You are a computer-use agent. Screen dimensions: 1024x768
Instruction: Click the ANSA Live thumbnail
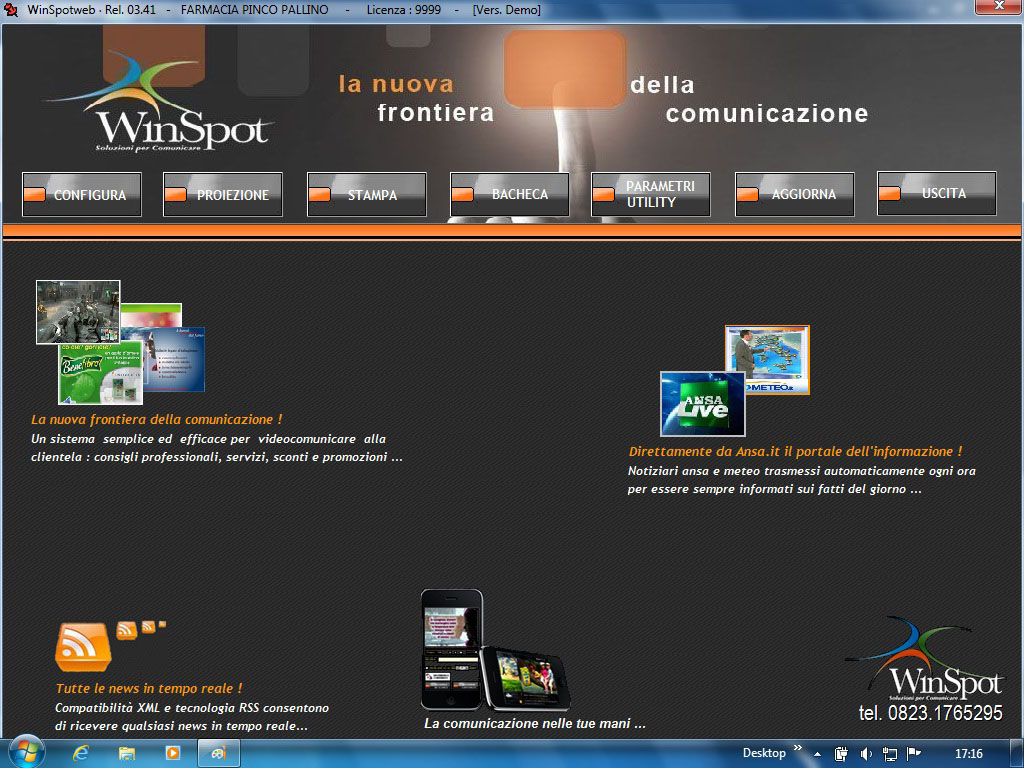[x=702, y=404]
